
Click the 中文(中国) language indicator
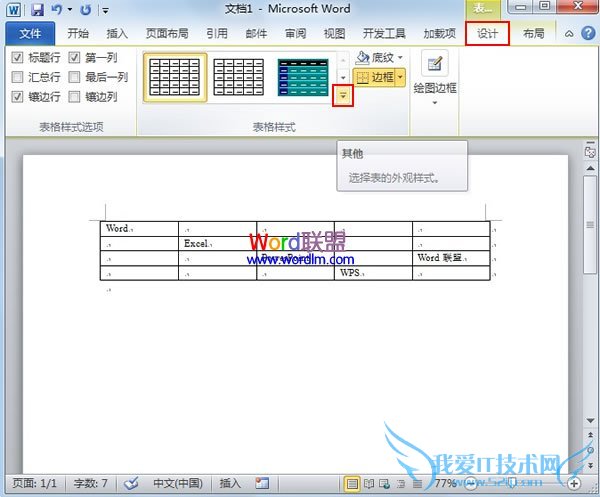[178, 483]
